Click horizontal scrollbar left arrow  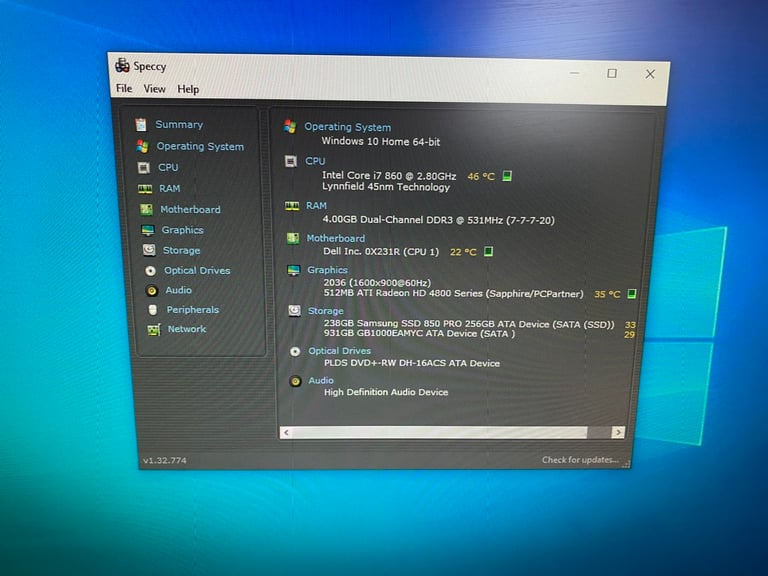(x=286, y=432)
